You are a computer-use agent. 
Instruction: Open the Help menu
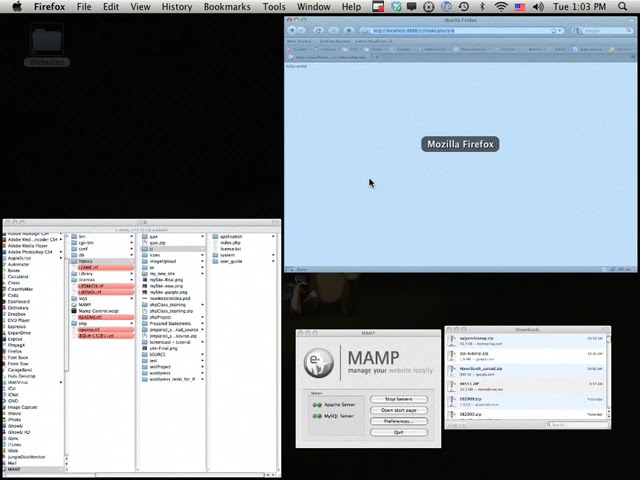(x=351, y=7)
